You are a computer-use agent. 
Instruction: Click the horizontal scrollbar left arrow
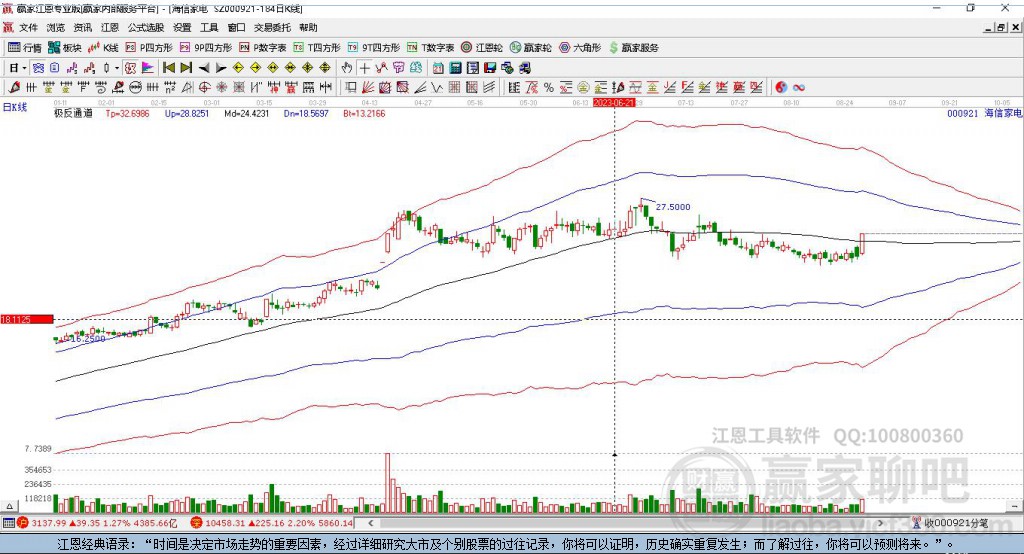(x=371, y=523)
